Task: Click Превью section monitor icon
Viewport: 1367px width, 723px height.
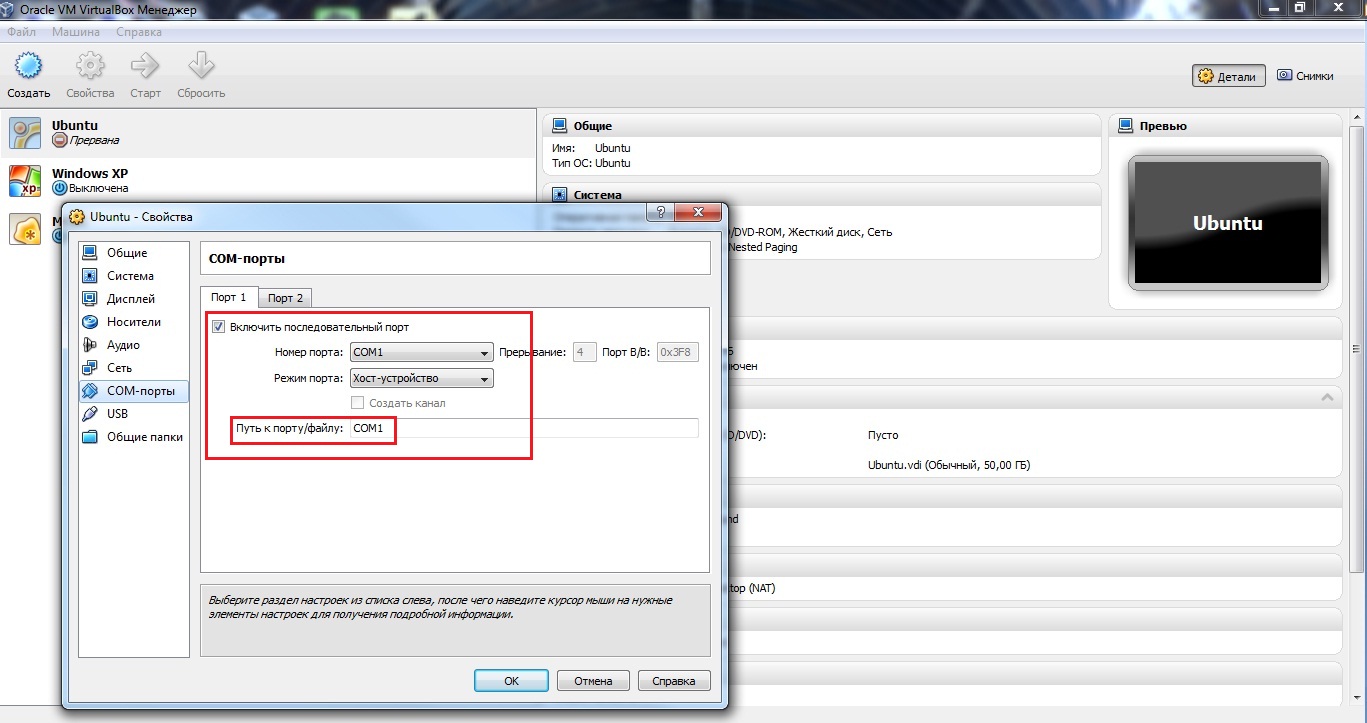Action: [x=1126, y=126]
